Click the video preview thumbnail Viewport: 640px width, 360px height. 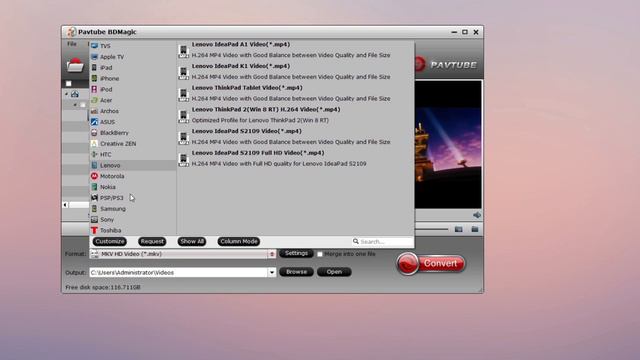click(448, 144)
